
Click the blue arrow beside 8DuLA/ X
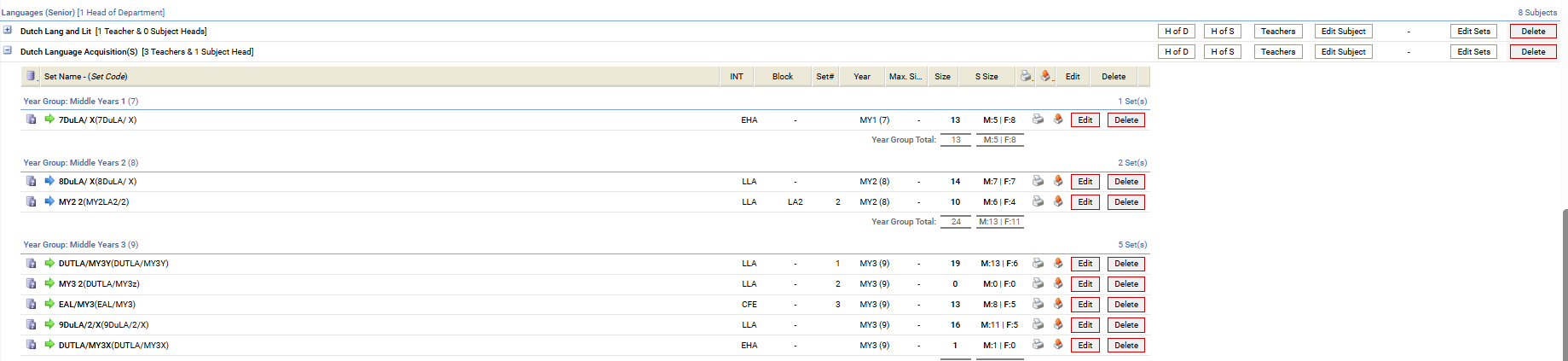49,181
